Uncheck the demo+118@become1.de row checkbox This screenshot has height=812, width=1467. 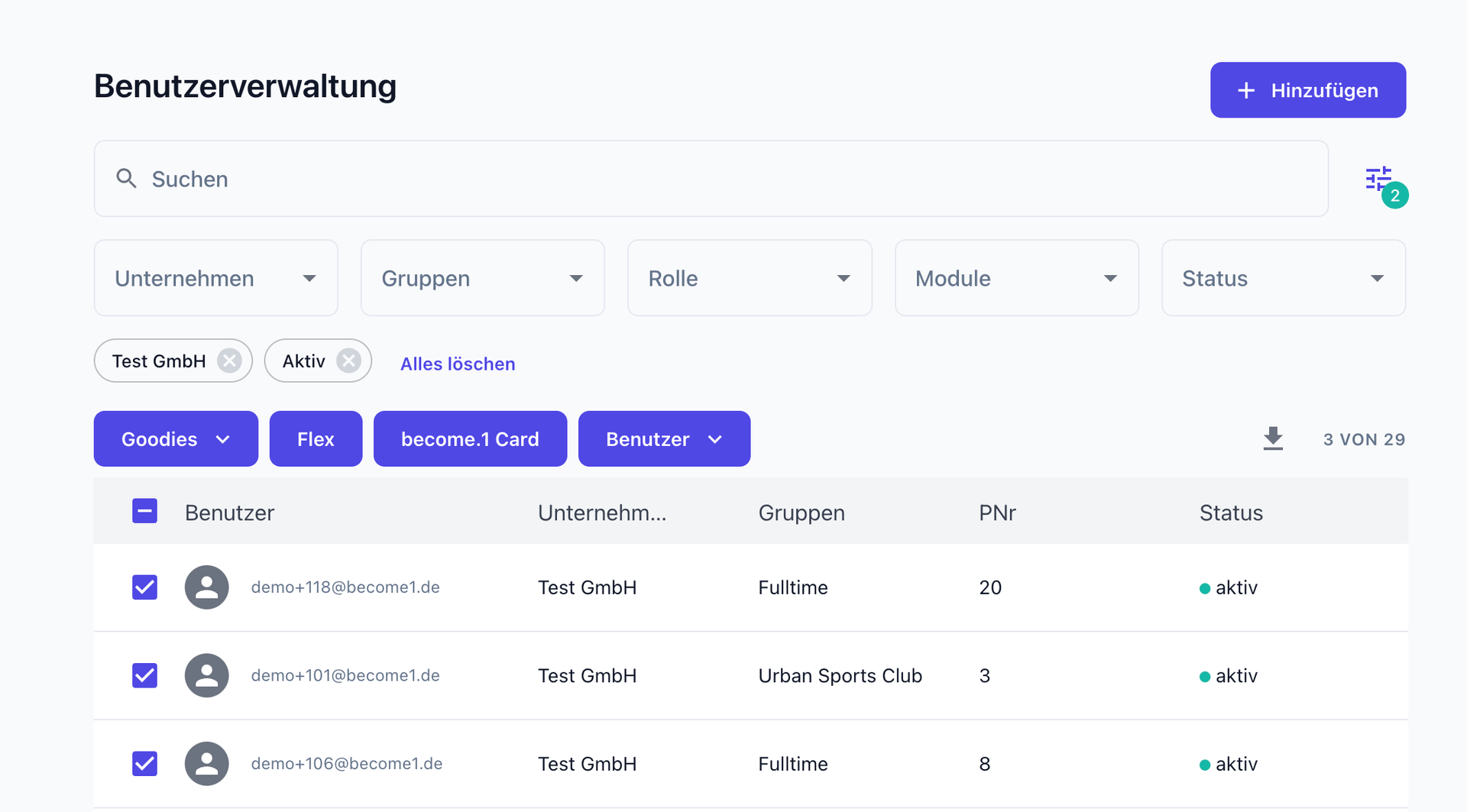(144, 587)
